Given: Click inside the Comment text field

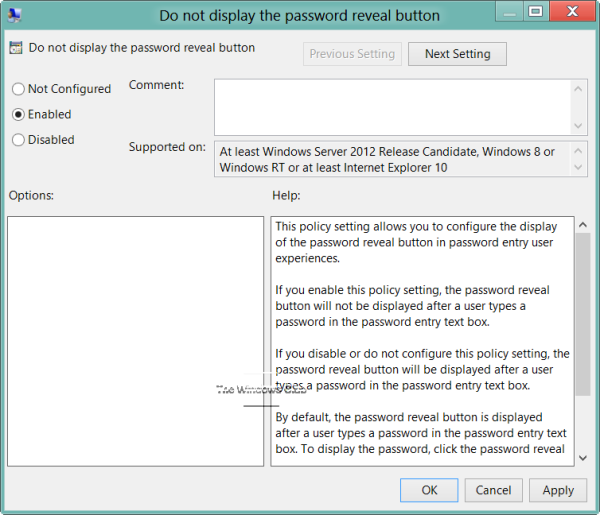Looking at the screenshot, I should click(390, 106).
